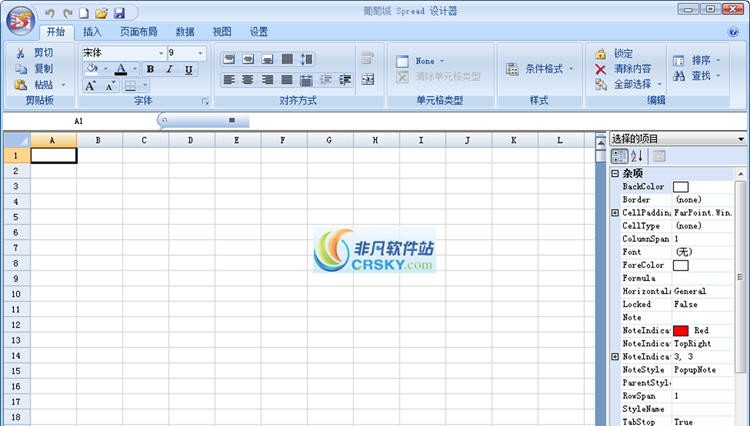This screenshot has width=750, height=426.
Task: Center text horizontally
Action: pyautogui.click(x=248, y=79)
